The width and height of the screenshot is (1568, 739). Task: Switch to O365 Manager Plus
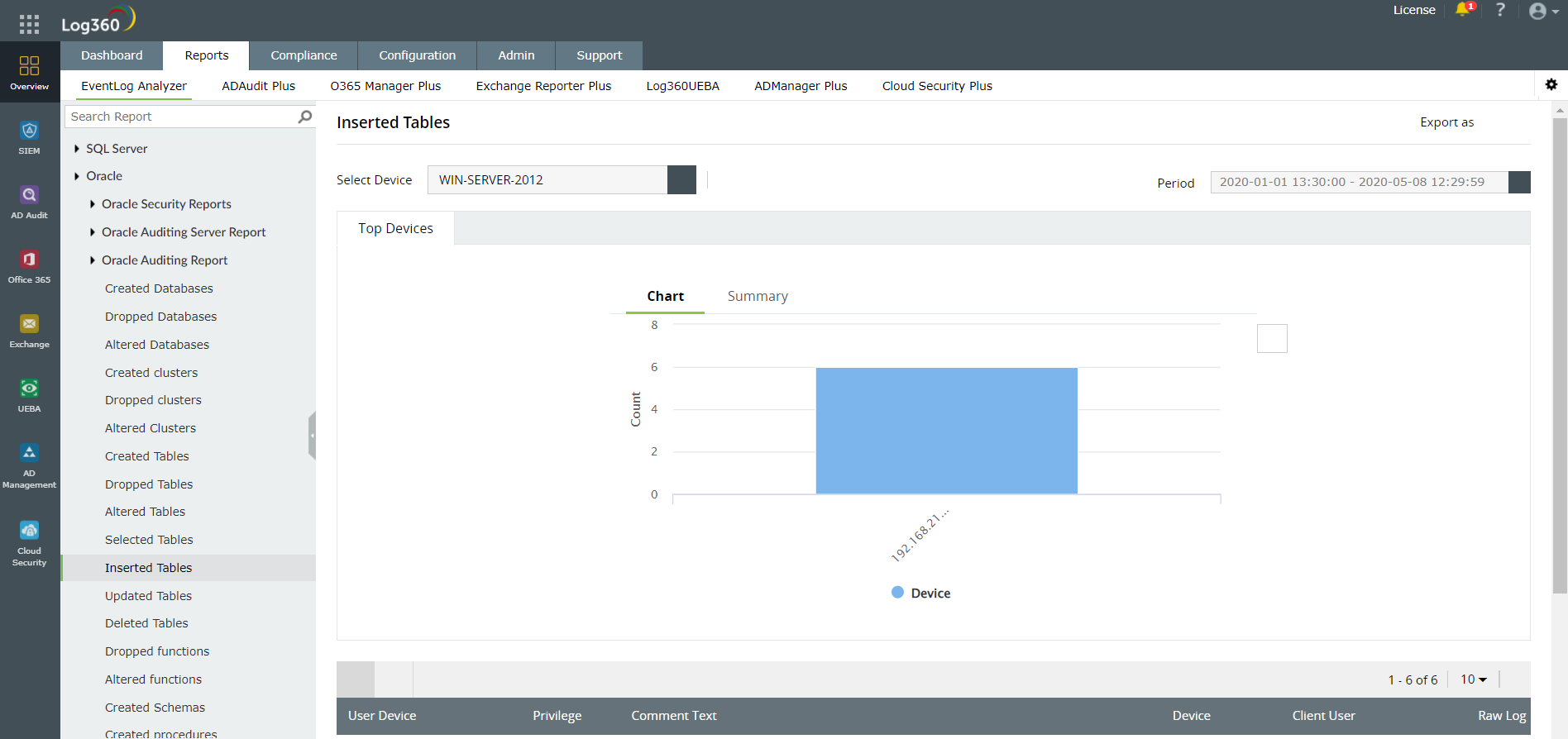(385, 86)
